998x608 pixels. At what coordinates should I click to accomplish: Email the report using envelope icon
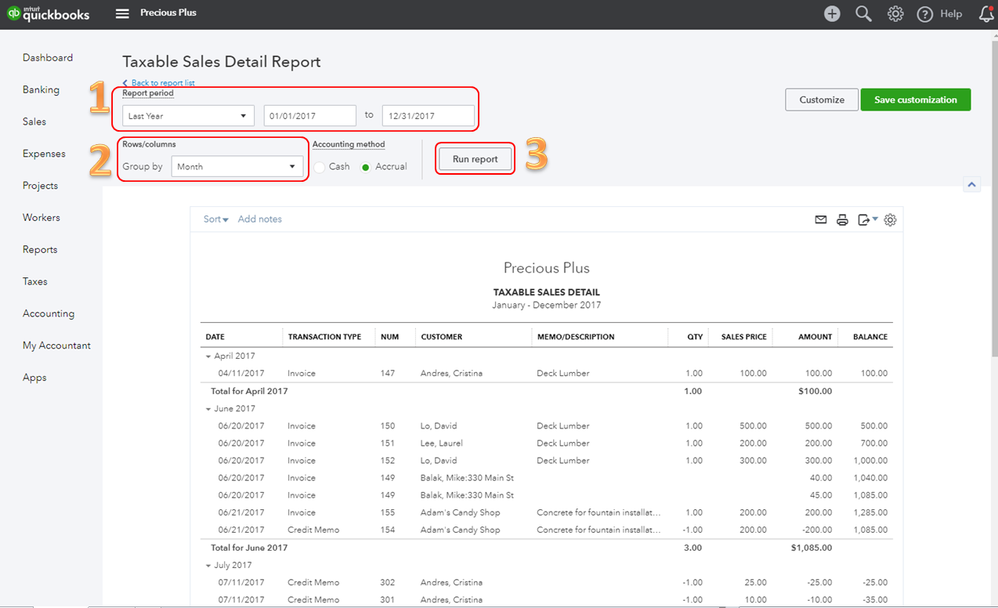click(821, 220)
